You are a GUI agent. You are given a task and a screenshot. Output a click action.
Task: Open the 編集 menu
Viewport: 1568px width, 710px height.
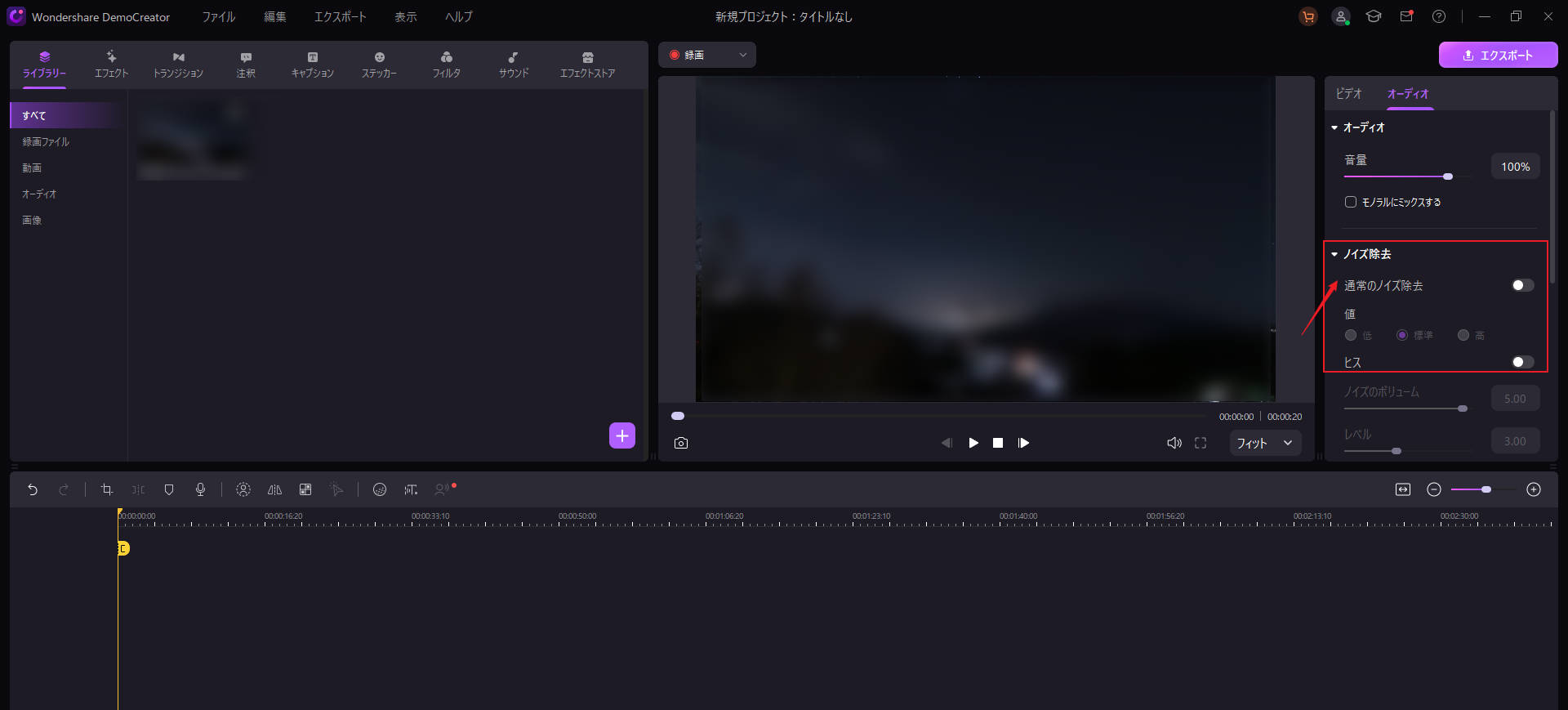tap(275, 17)
